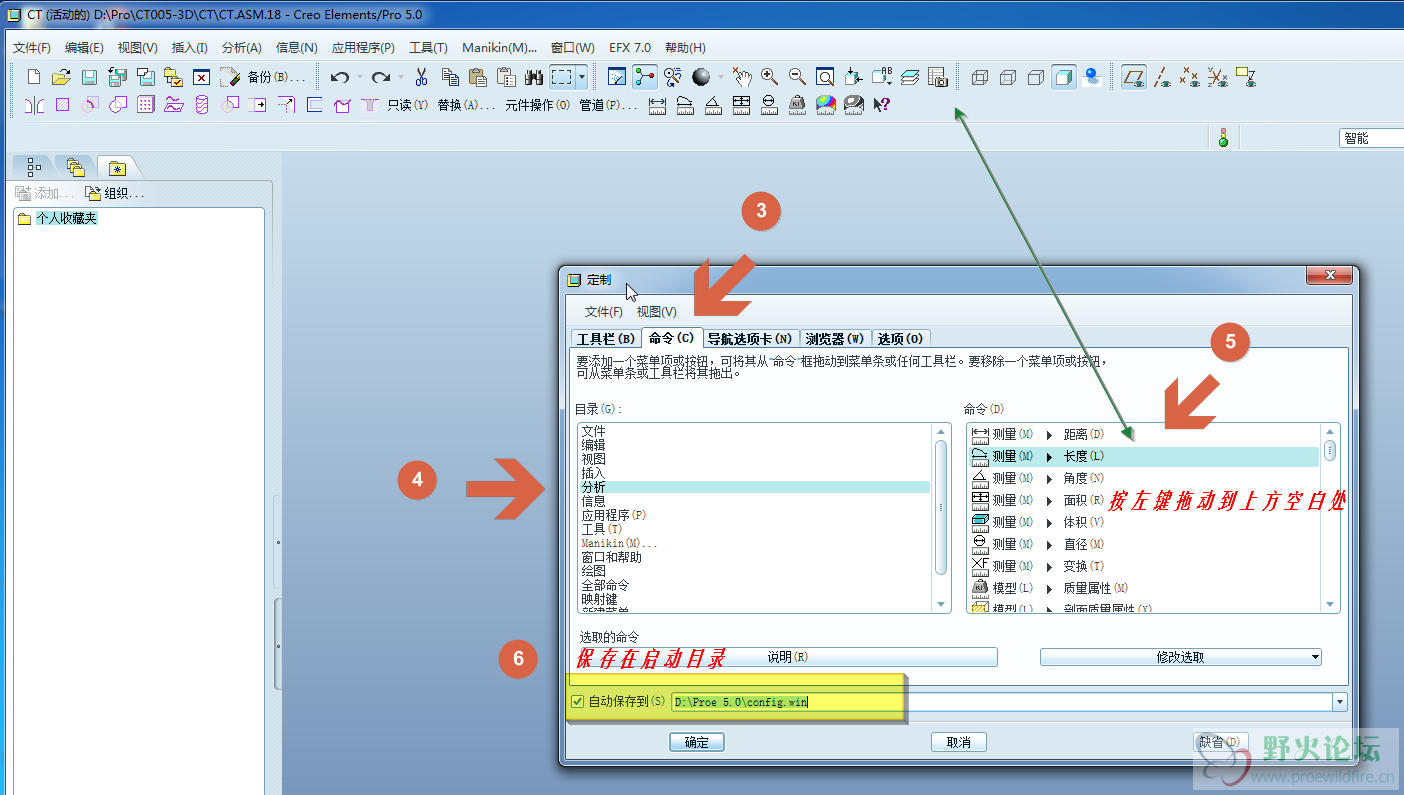Screen dimensions: 1404x795
Task: Click the Zoom In magnifier
Action: tap(769, 77)
